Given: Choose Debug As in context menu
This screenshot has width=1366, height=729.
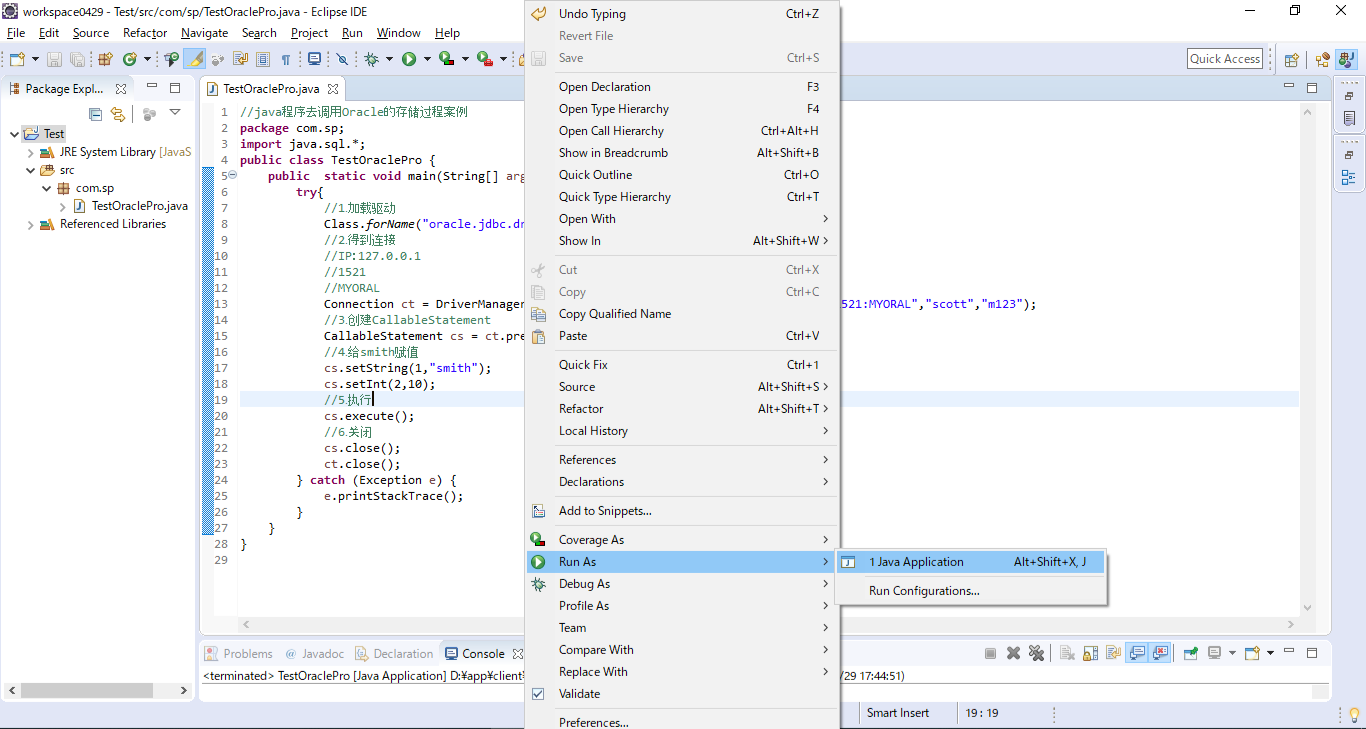Looking at the screenshot, I should (682, 584).
